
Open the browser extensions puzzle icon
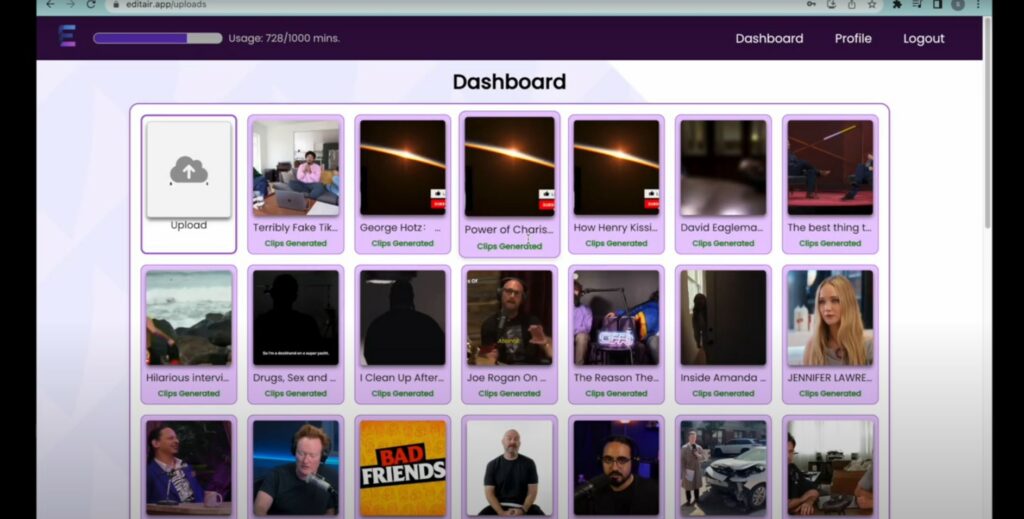897,5
